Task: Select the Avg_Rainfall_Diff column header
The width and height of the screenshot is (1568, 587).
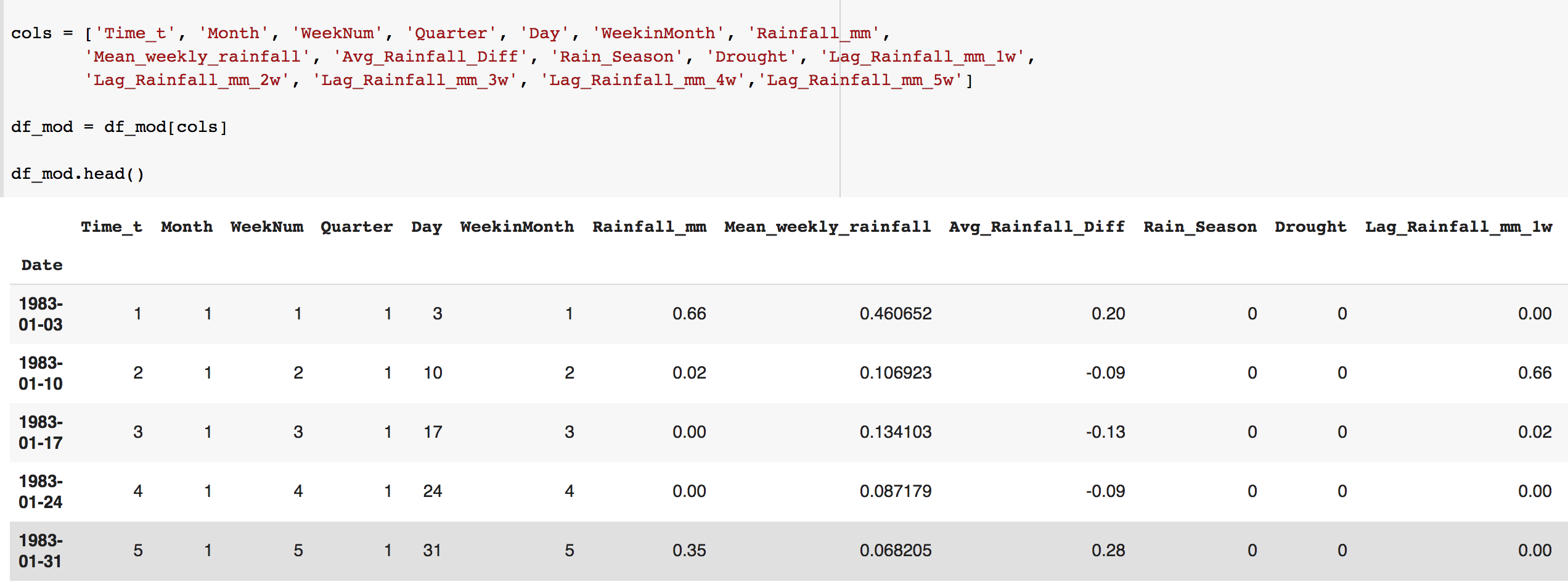Action: click(x=1037, y=227)
